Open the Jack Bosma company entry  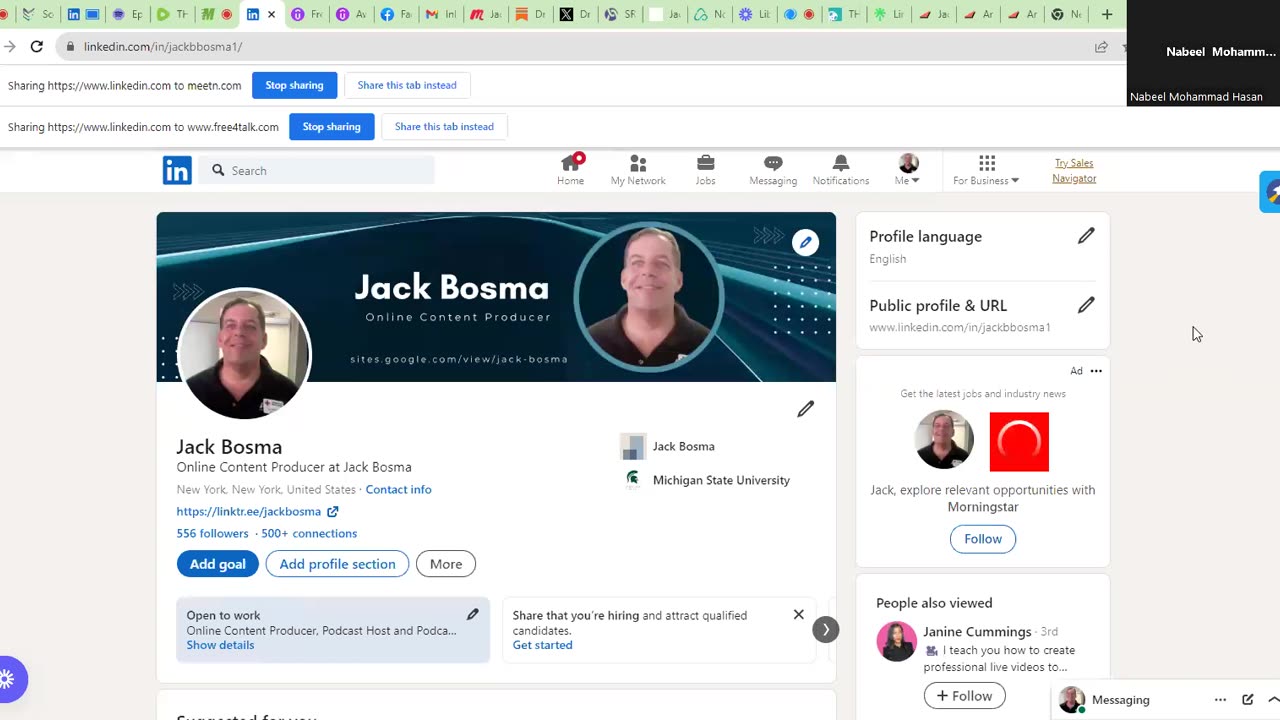click(668, 446)
